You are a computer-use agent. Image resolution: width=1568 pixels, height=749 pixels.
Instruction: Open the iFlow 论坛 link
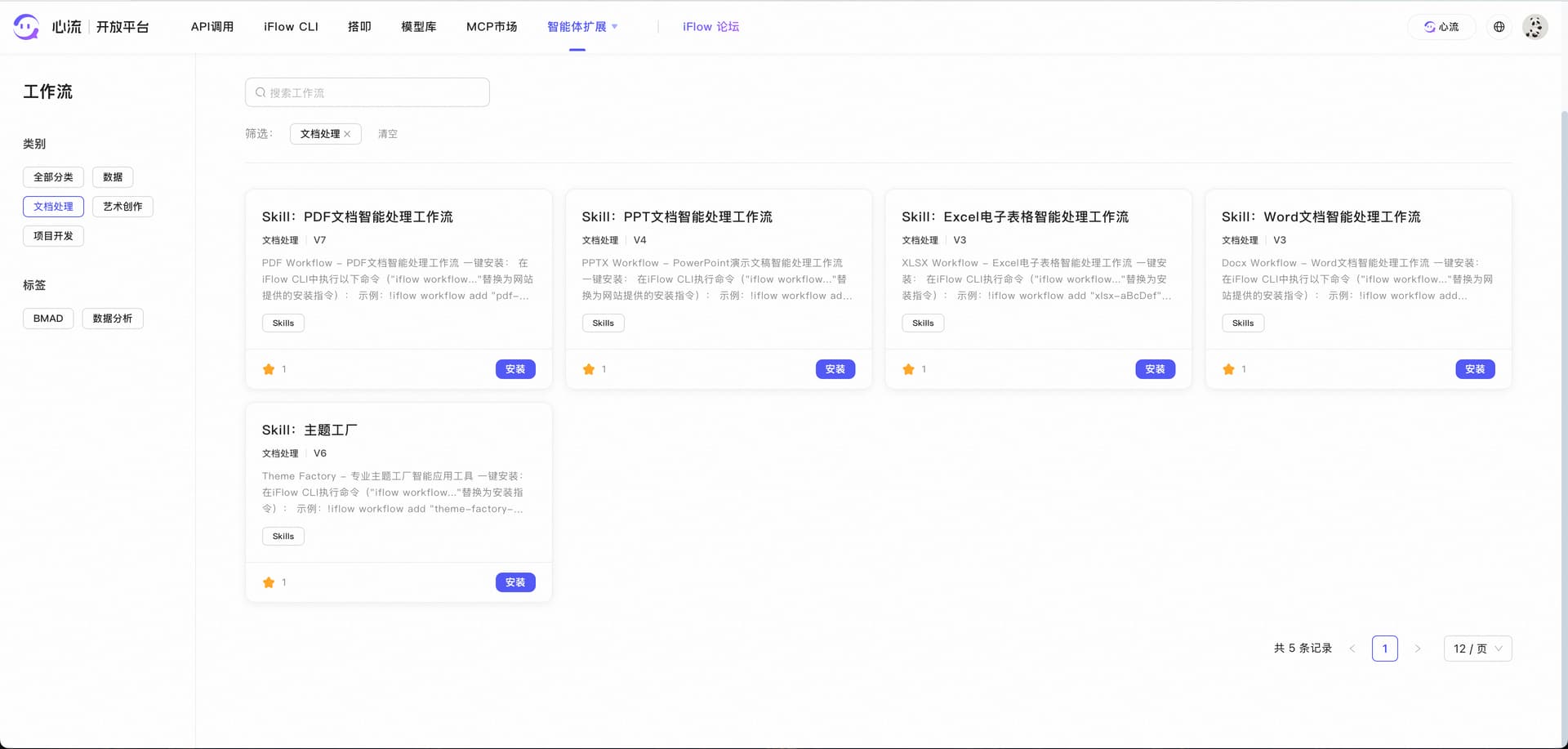[x=710, y=27]
